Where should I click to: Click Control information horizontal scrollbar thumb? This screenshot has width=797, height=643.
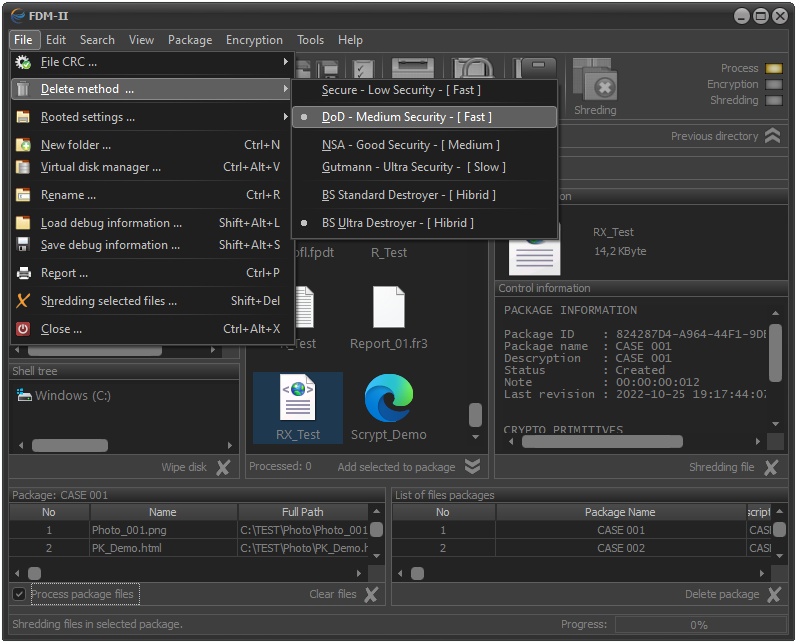pyautogui.click(x=602, y=442)
